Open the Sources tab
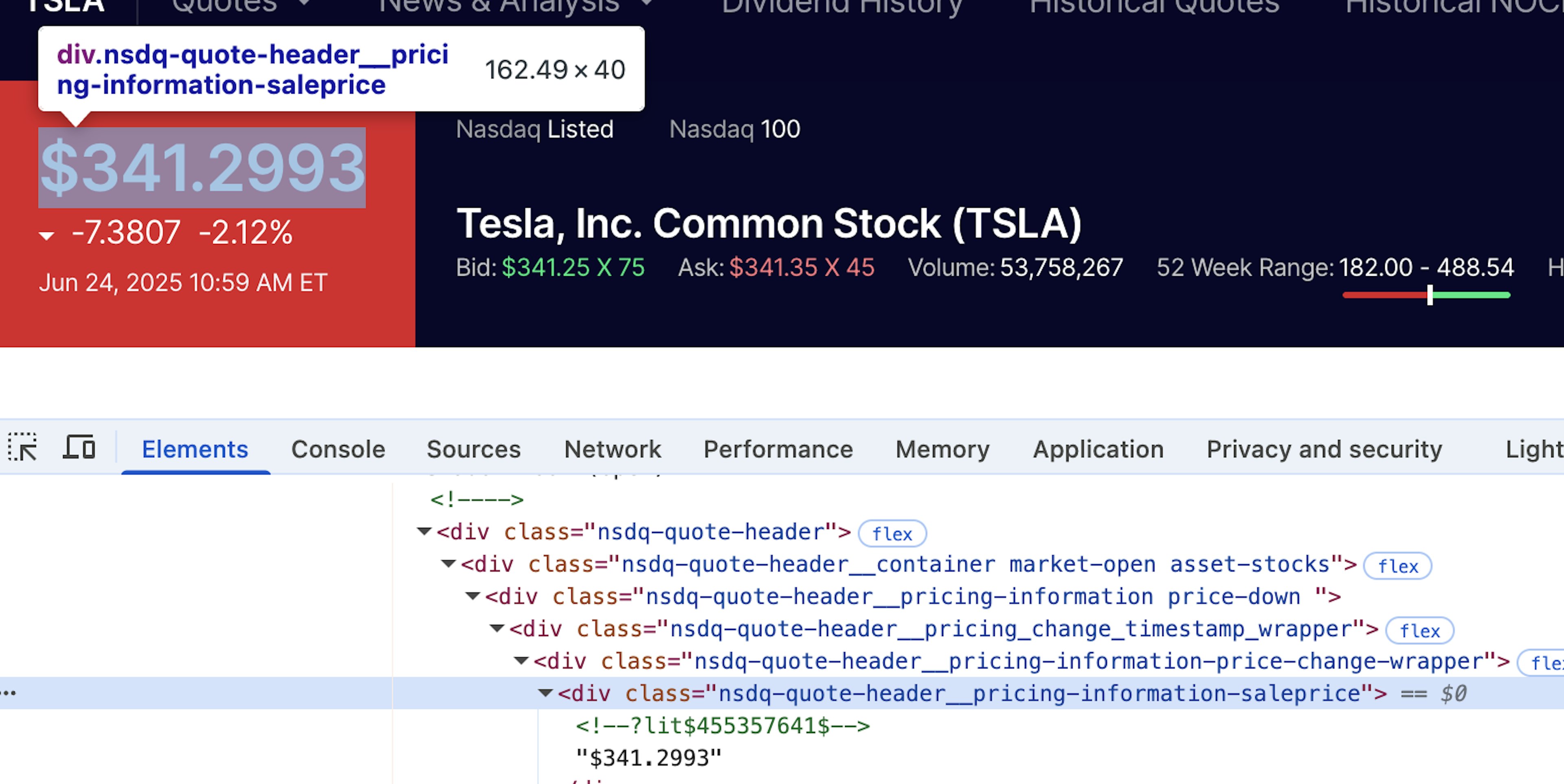 click(x=474, y=449)
